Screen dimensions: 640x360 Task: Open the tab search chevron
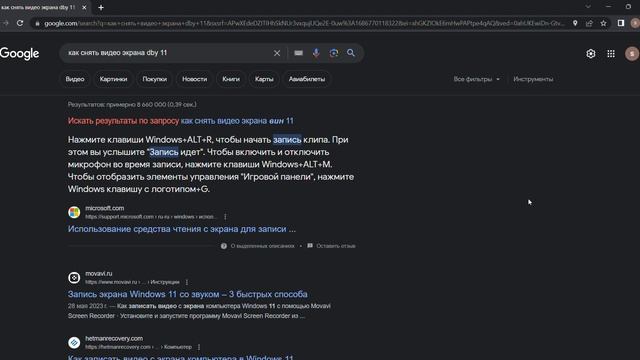click(x=588, y=7)
